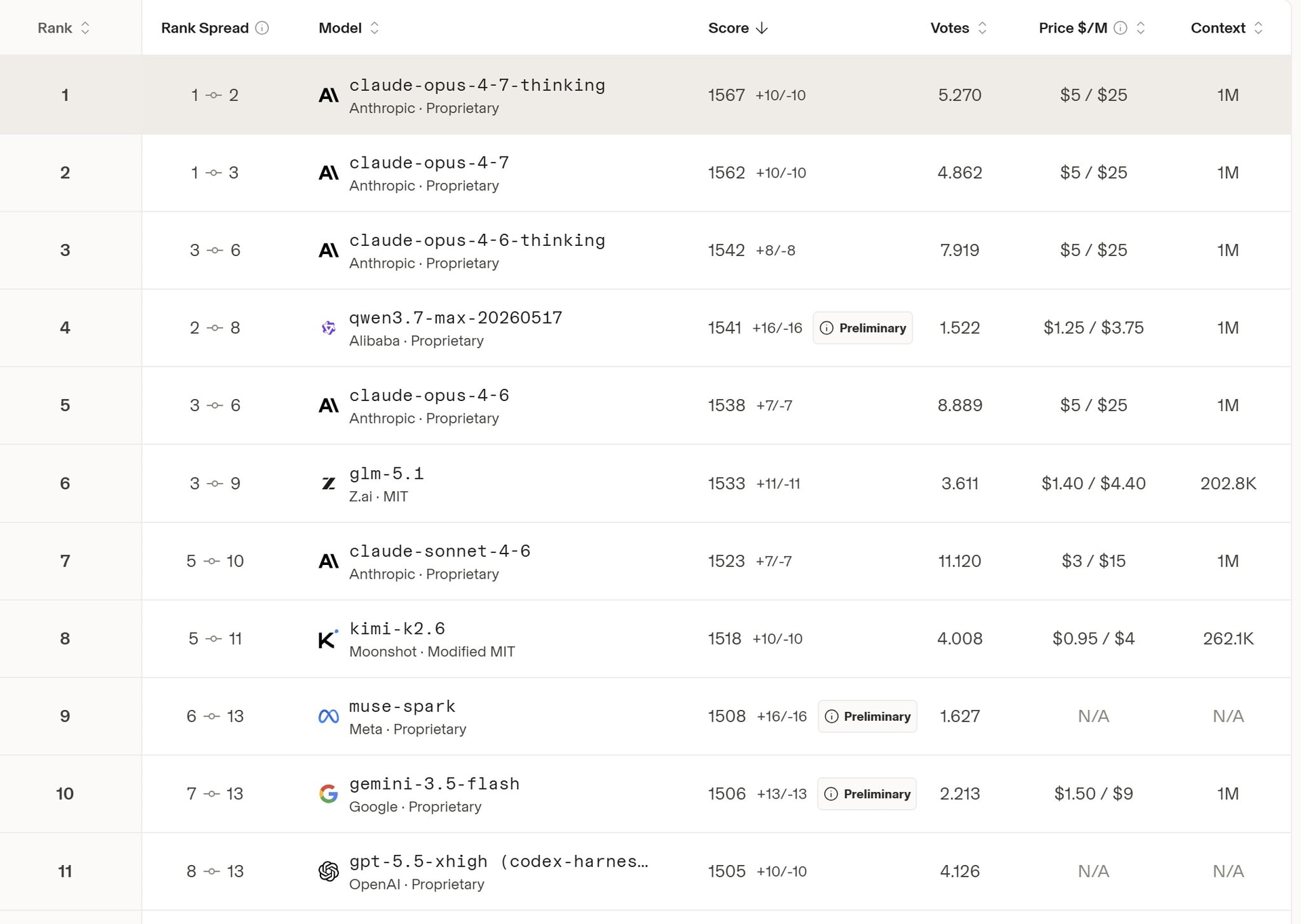Open the claude-opus-4-6-thinking model link
Image resolution: width=1301 pixels, height=924 pixels.
(477, 240)
